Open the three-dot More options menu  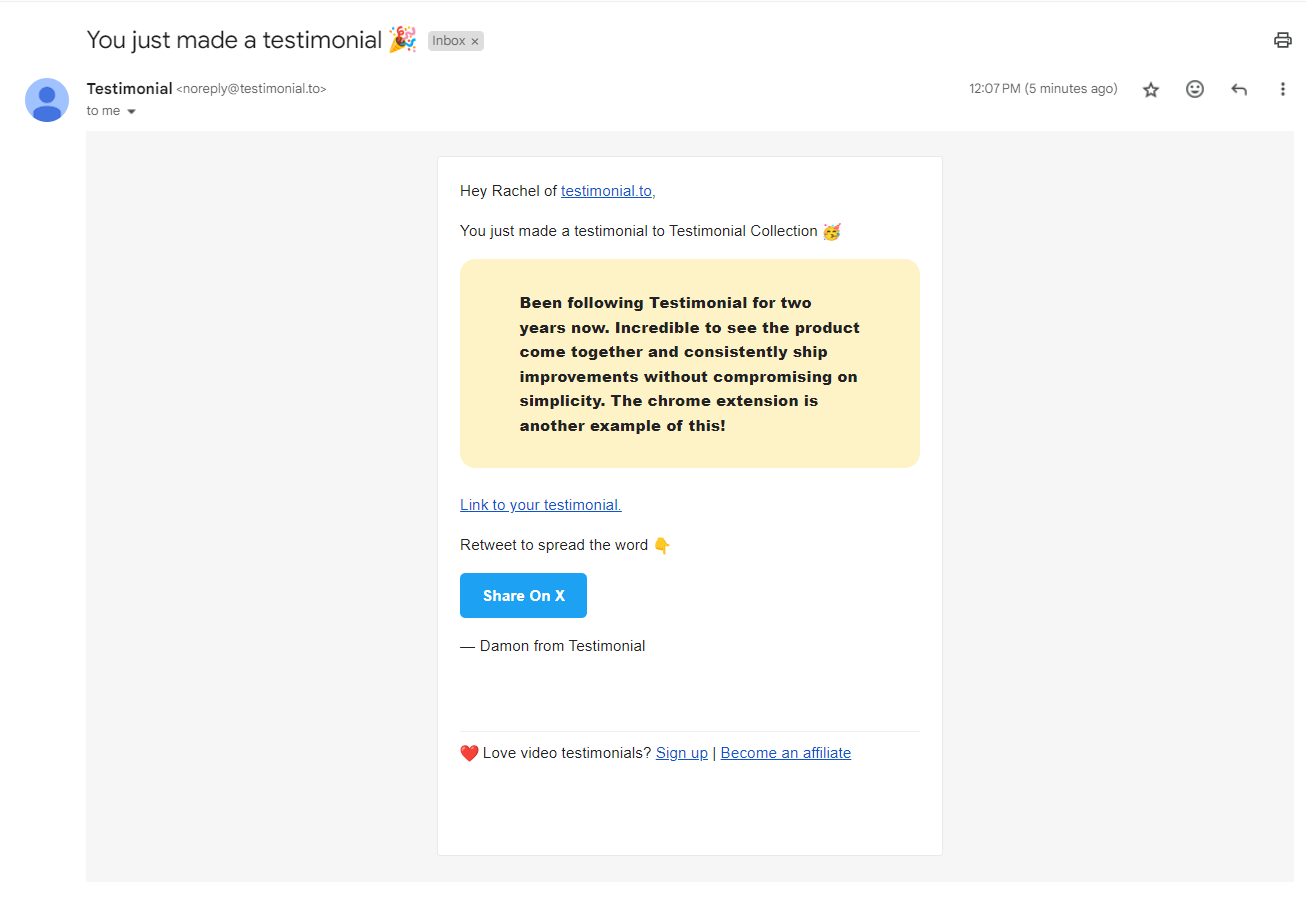(1283, 89)
